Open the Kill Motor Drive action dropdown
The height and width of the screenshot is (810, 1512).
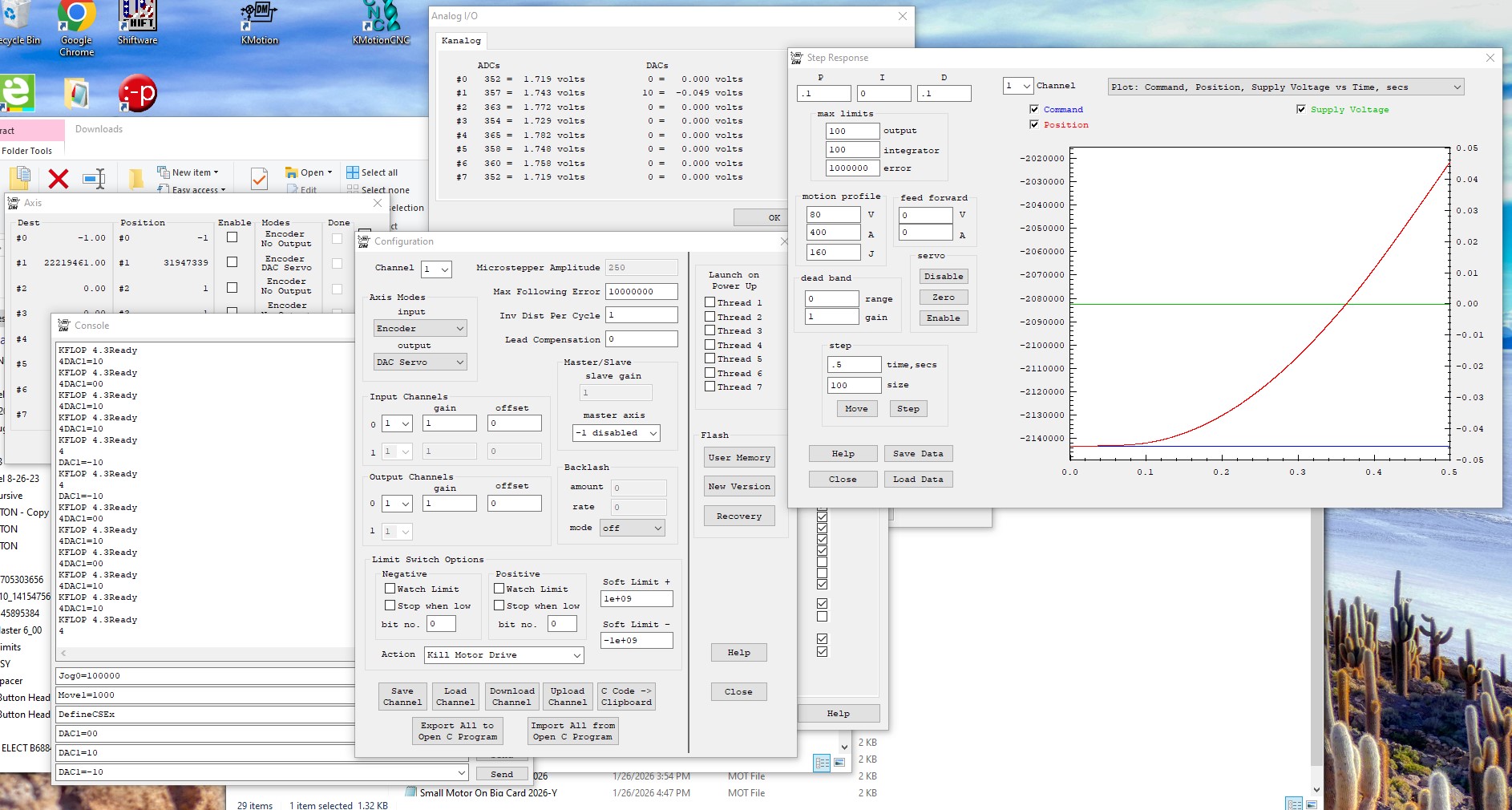[x=503, y=655]
